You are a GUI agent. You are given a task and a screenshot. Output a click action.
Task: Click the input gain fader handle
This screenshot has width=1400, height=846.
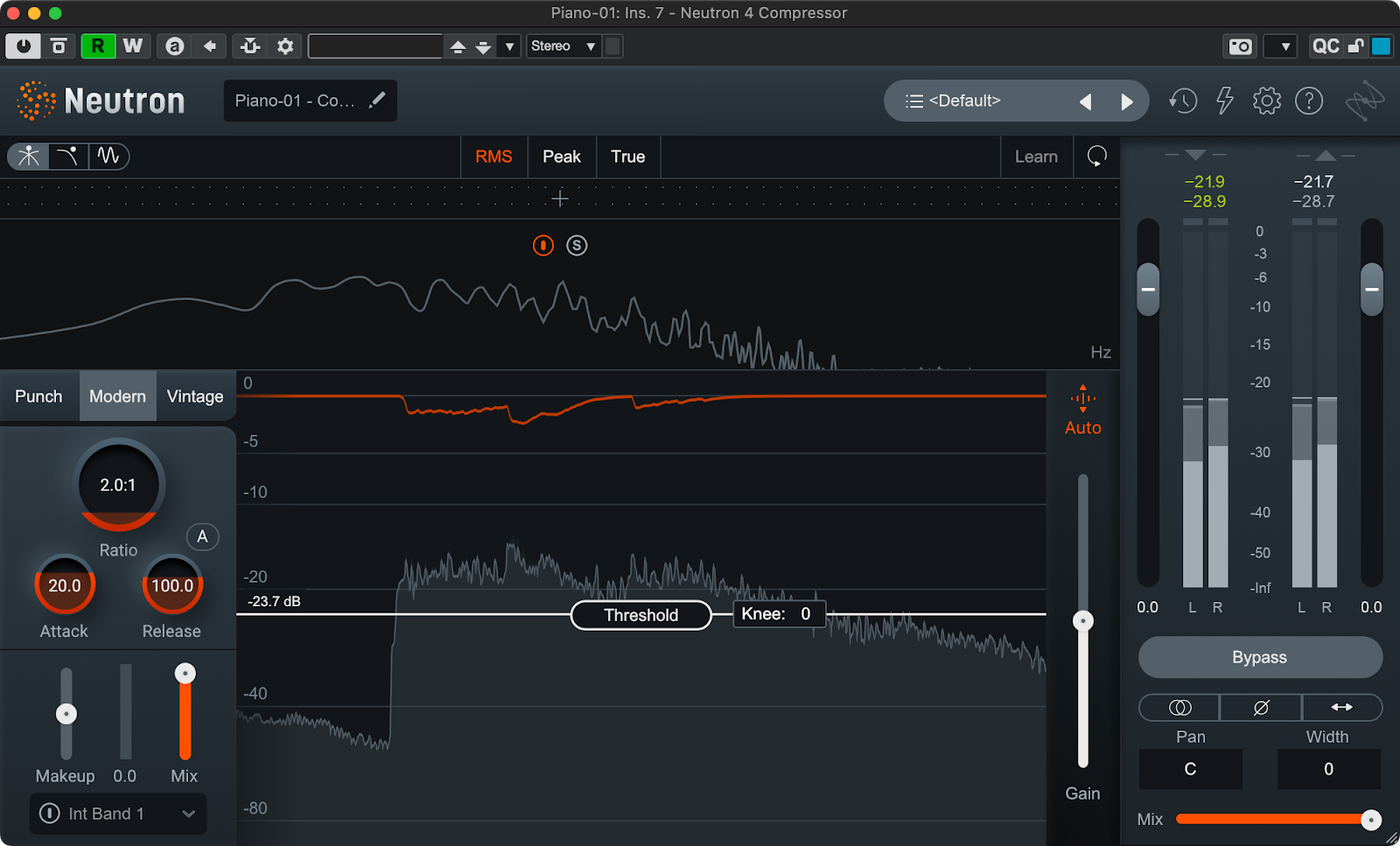coord(1148,290)
